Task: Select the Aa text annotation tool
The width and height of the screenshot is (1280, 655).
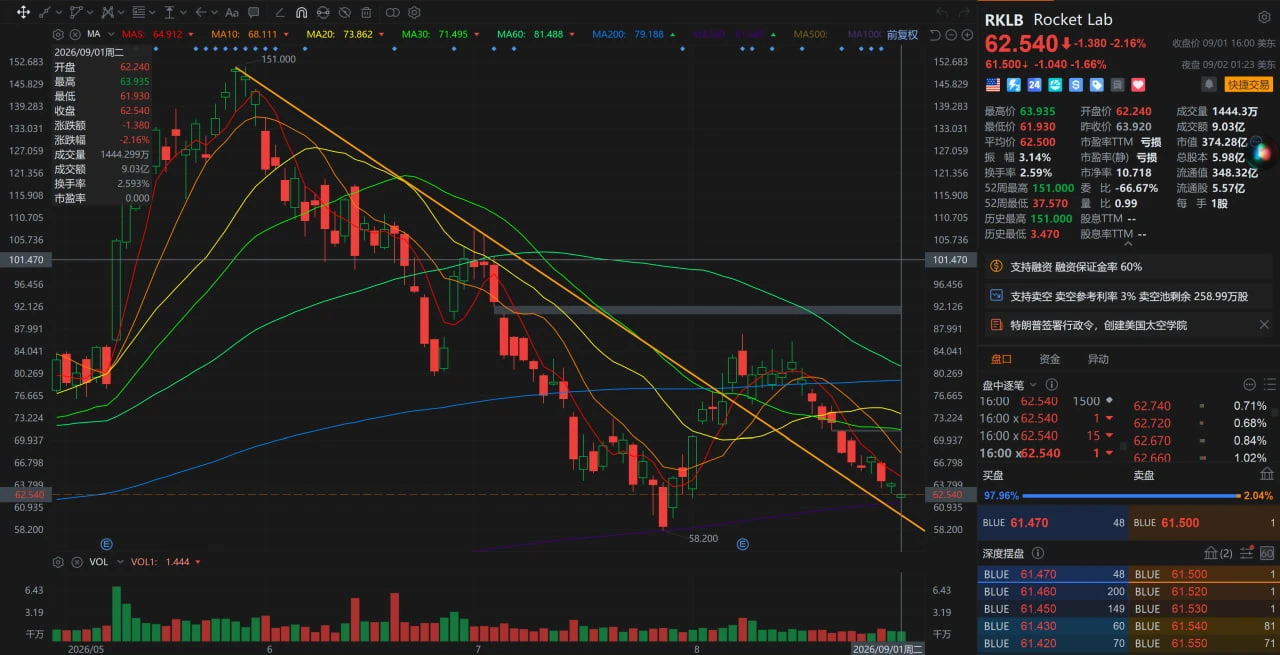Action: (232, 13)
